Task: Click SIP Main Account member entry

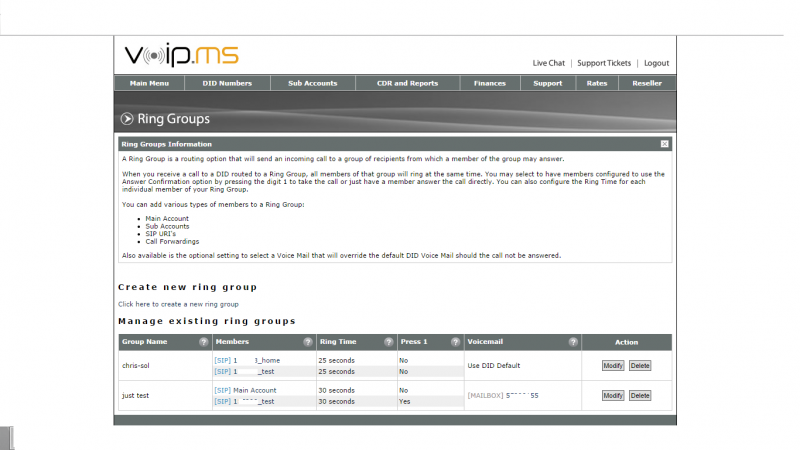Action: tap(245, 390)
